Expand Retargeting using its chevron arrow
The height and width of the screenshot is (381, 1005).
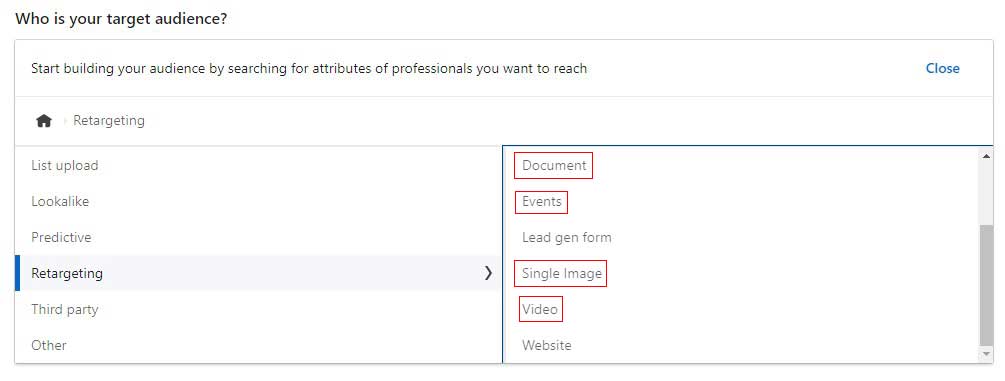pos(488,273)
